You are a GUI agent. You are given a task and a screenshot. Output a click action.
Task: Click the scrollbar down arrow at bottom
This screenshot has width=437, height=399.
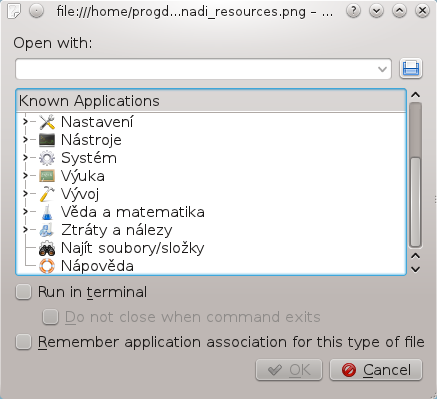pyautogui.click(x=415, y=269)
